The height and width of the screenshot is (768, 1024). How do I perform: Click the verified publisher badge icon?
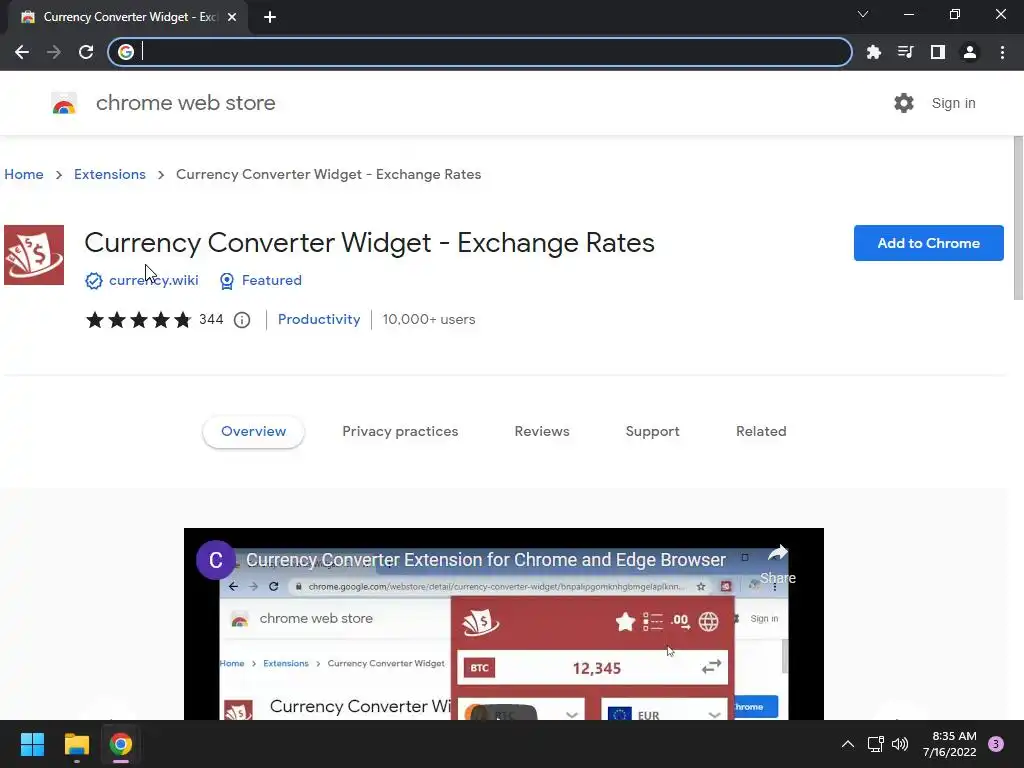point(94,281)
